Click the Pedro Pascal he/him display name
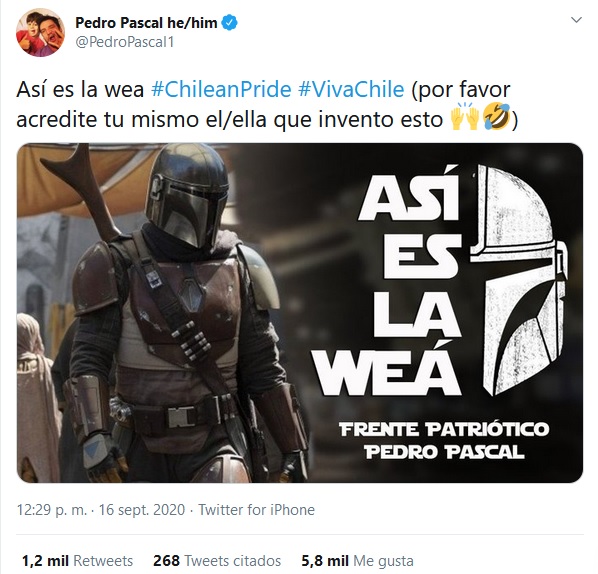Viewport: 598px width, 574px height. pos(146,23)
